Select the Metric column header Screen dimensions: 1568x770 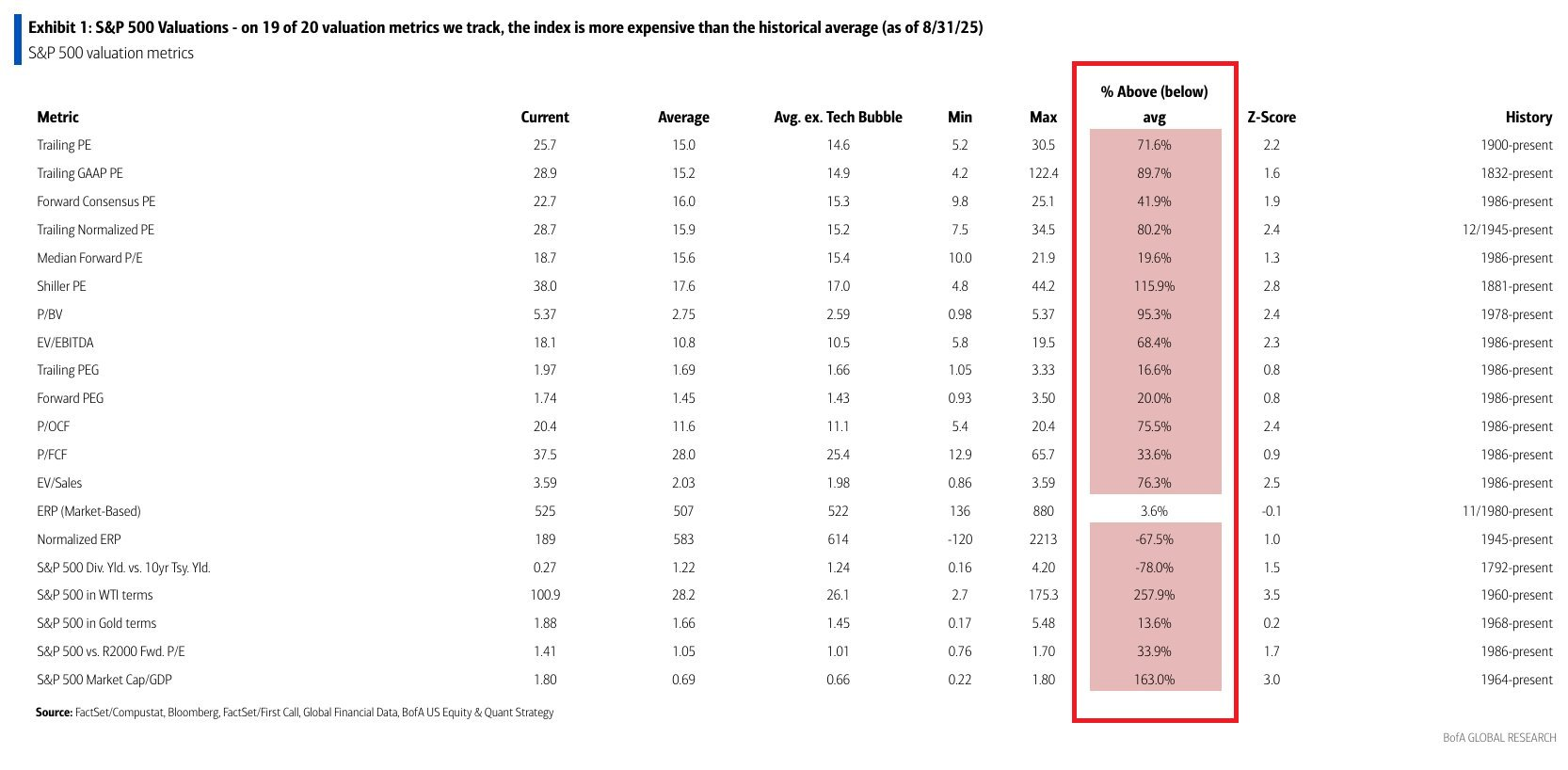(57, 118)
